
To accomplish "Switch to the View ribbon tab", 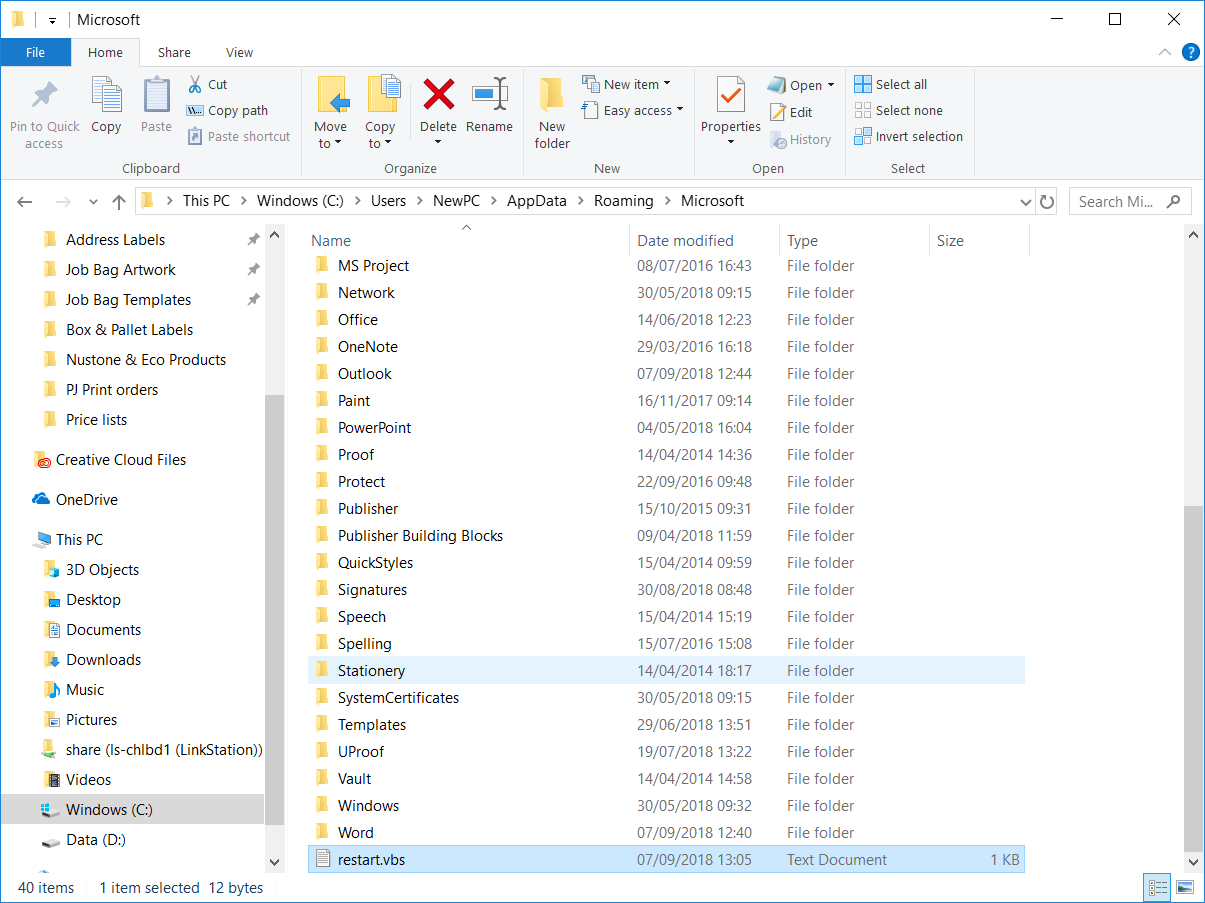I will pos(239,52).
